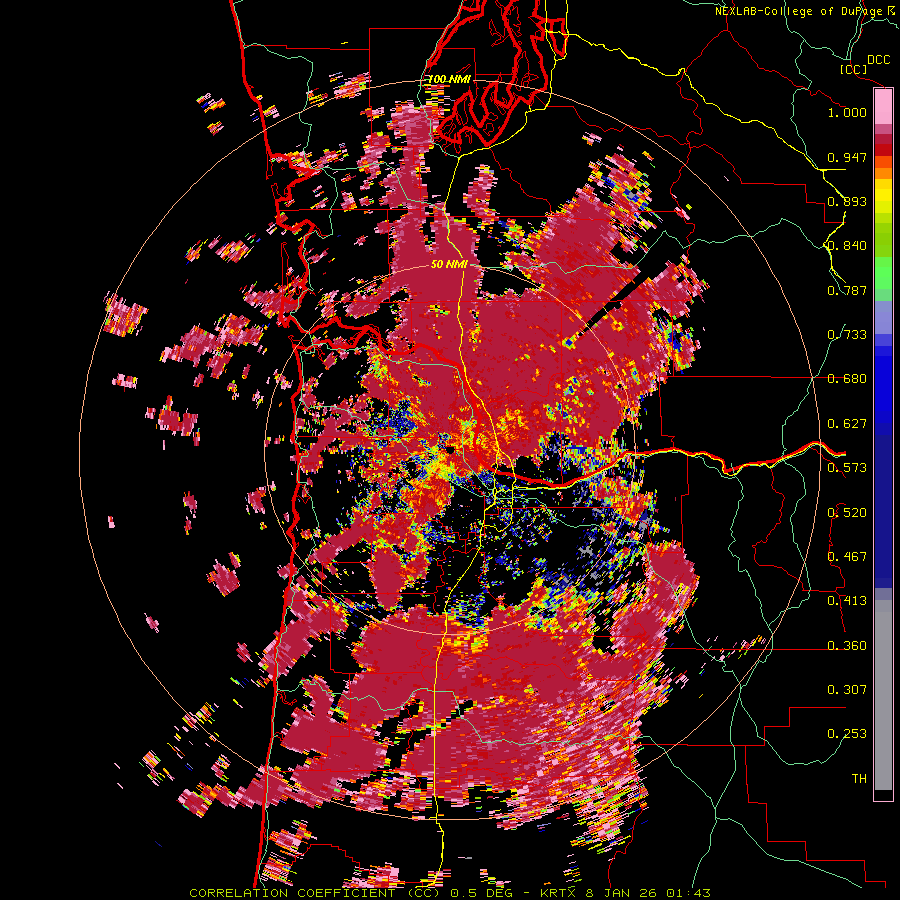Screen dimensions: 900x900
Task: Click the 100 NMI range ring label
Action: 449,79
